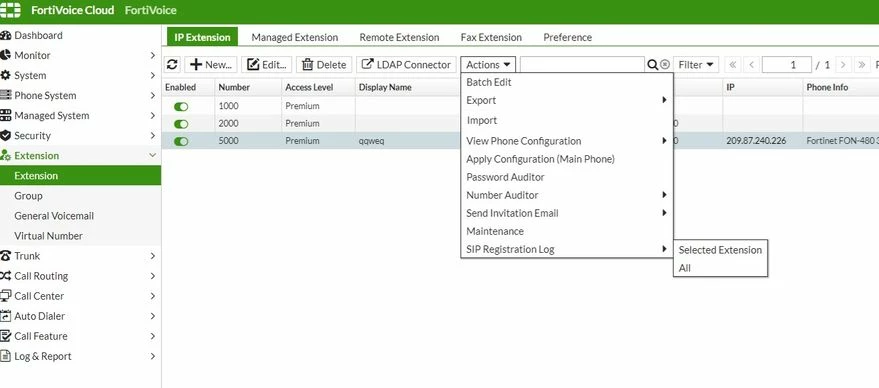This screenshot has width=879, height=388.
Task: Choose Selected Extension in SIP log submenu
Action: pos(720,250)
